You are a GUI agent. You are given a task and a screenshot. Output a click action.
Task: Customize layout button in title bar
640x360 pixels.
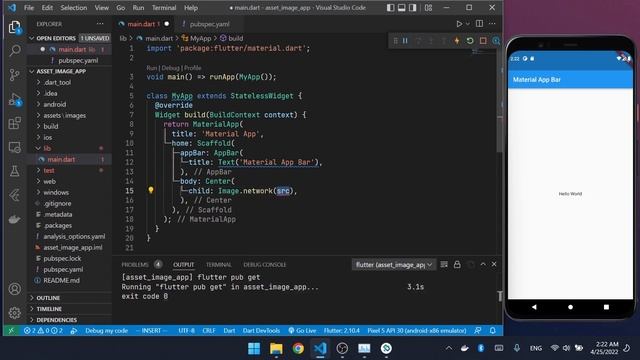click(x=428, y=8)
